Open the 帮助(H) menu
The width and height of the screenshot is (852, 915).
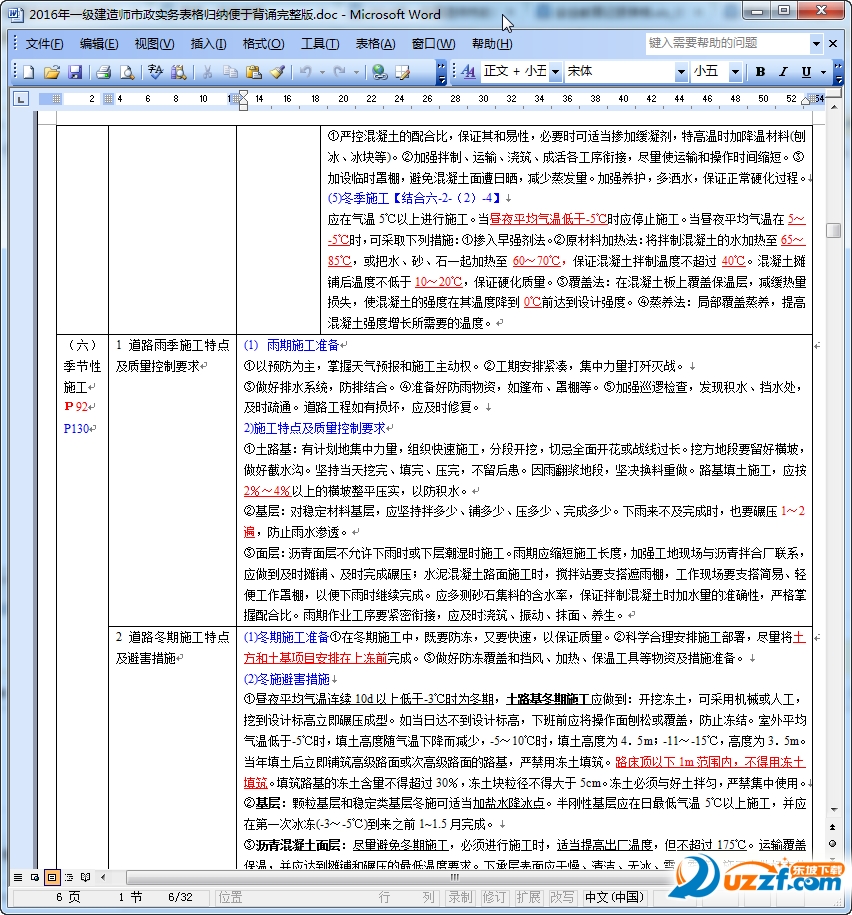click(x=492, y=44)
